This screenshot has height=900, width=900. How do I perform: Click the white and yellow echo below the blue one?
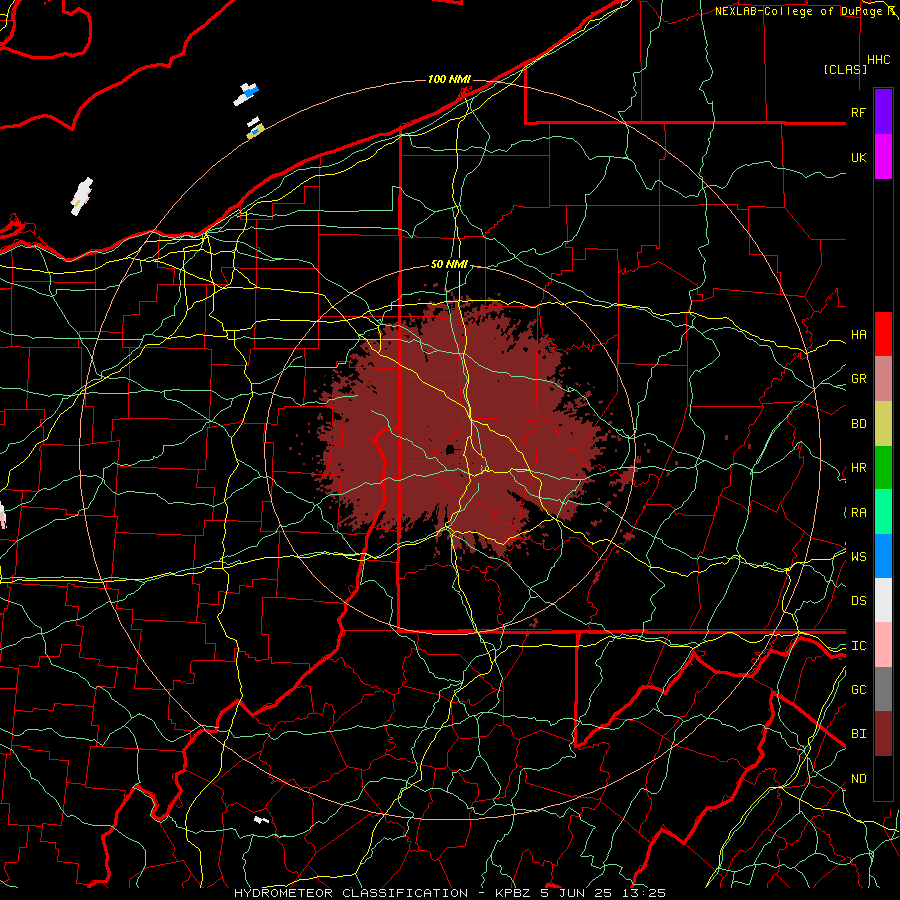tap(255, 129)
